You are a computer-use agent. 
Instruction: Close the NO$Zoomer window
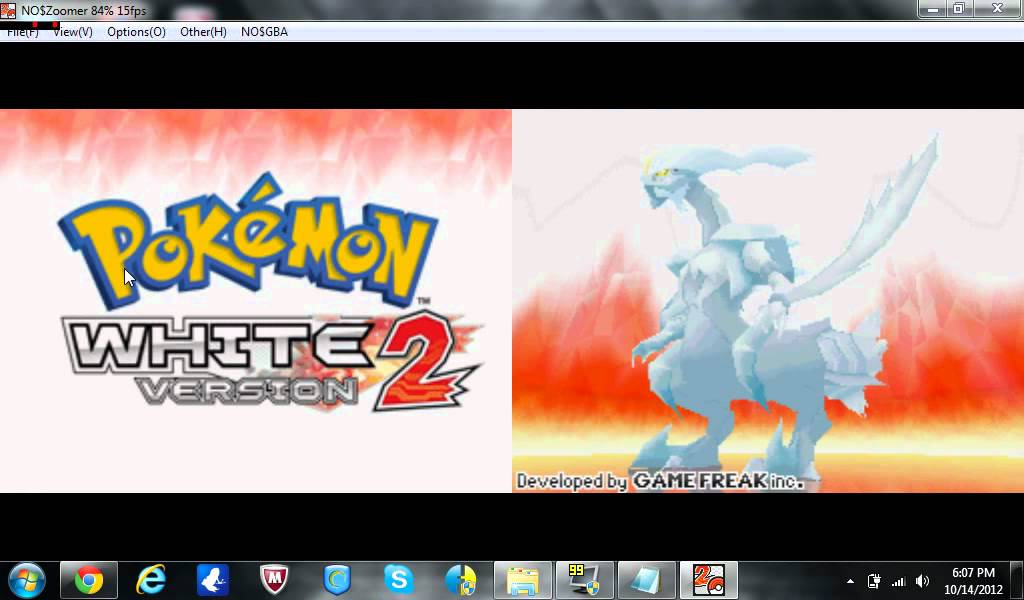[997, 8]
